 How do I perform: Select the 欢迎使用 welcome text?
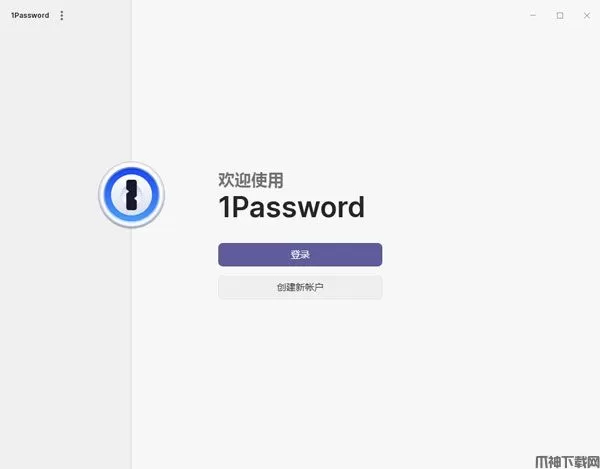(x=251, y=180)
